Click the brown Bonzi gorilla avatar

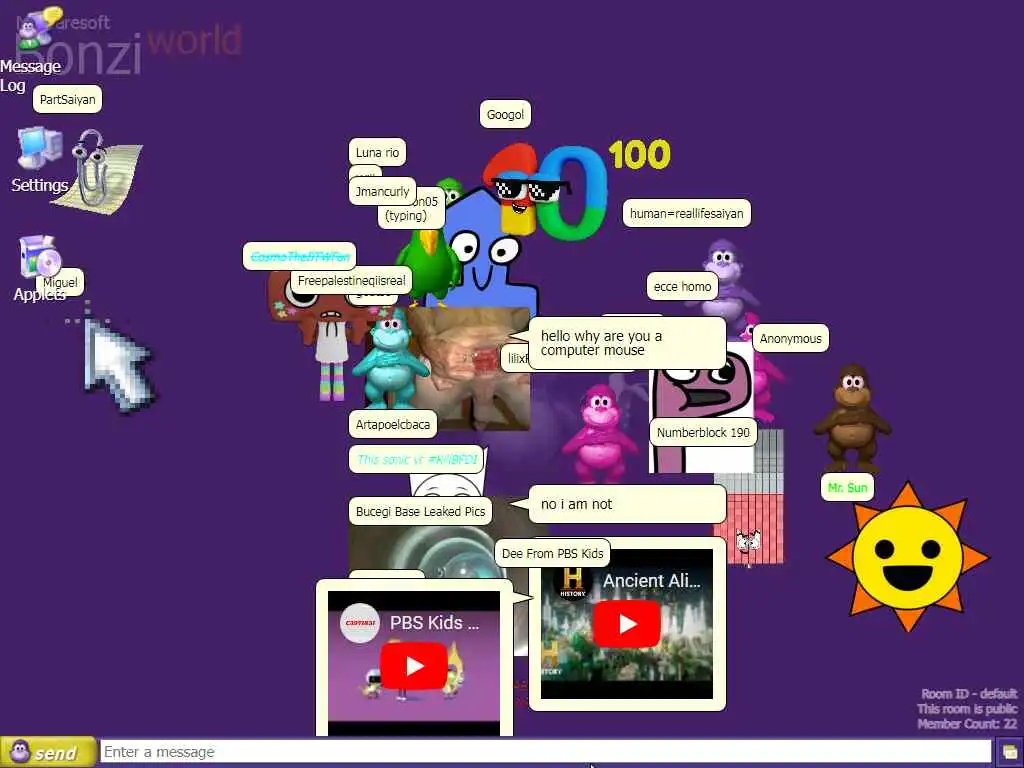(x=852, y=419)
